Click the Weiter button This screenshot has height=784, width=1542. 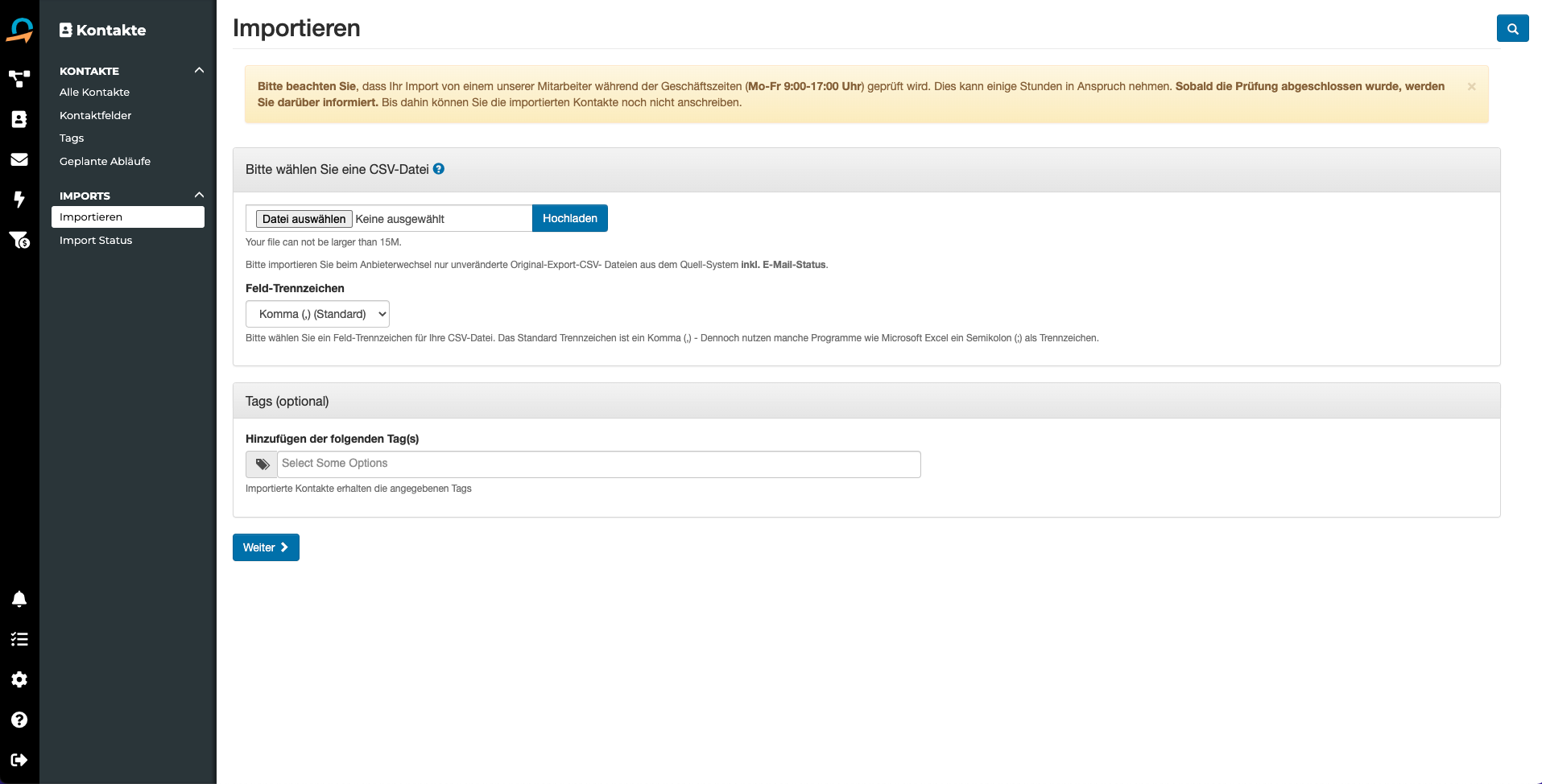(x=266, y=547)
